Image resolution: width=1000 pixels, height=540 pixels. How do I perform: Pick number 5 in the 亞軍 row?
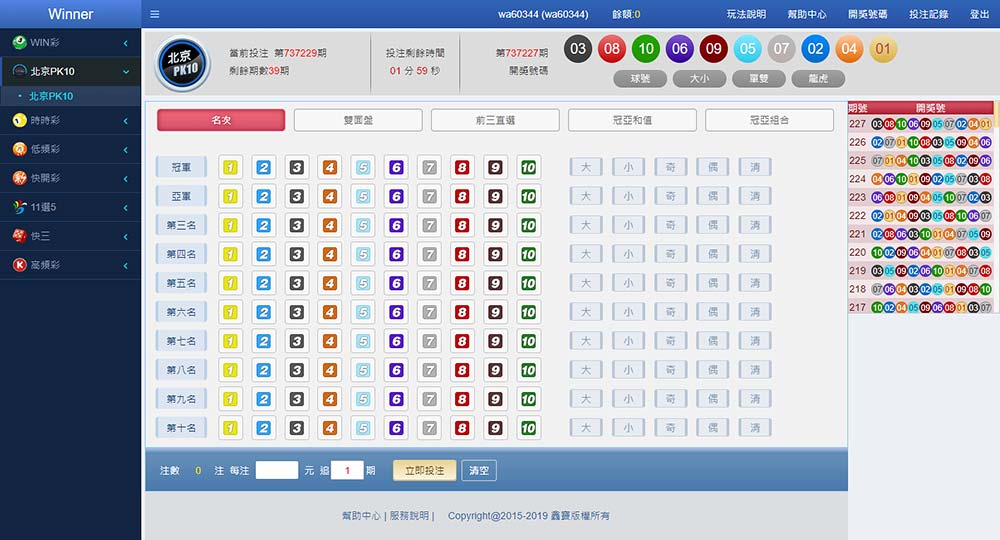363,196
